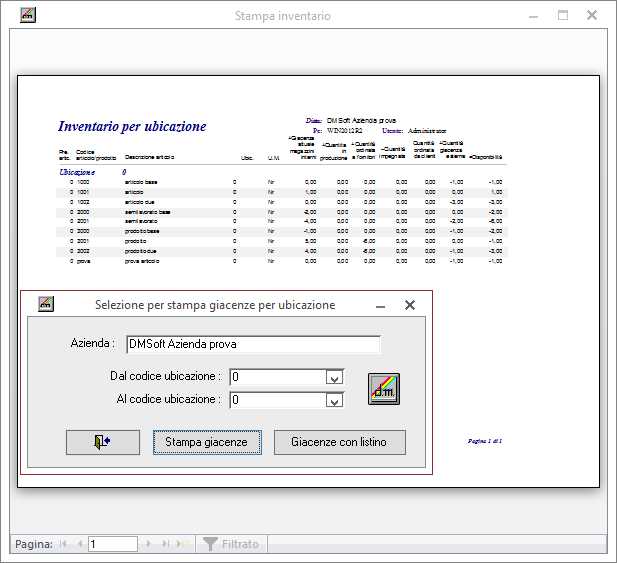Click Giacenze con listino button

pyautogui.click(x=340, y=442)
